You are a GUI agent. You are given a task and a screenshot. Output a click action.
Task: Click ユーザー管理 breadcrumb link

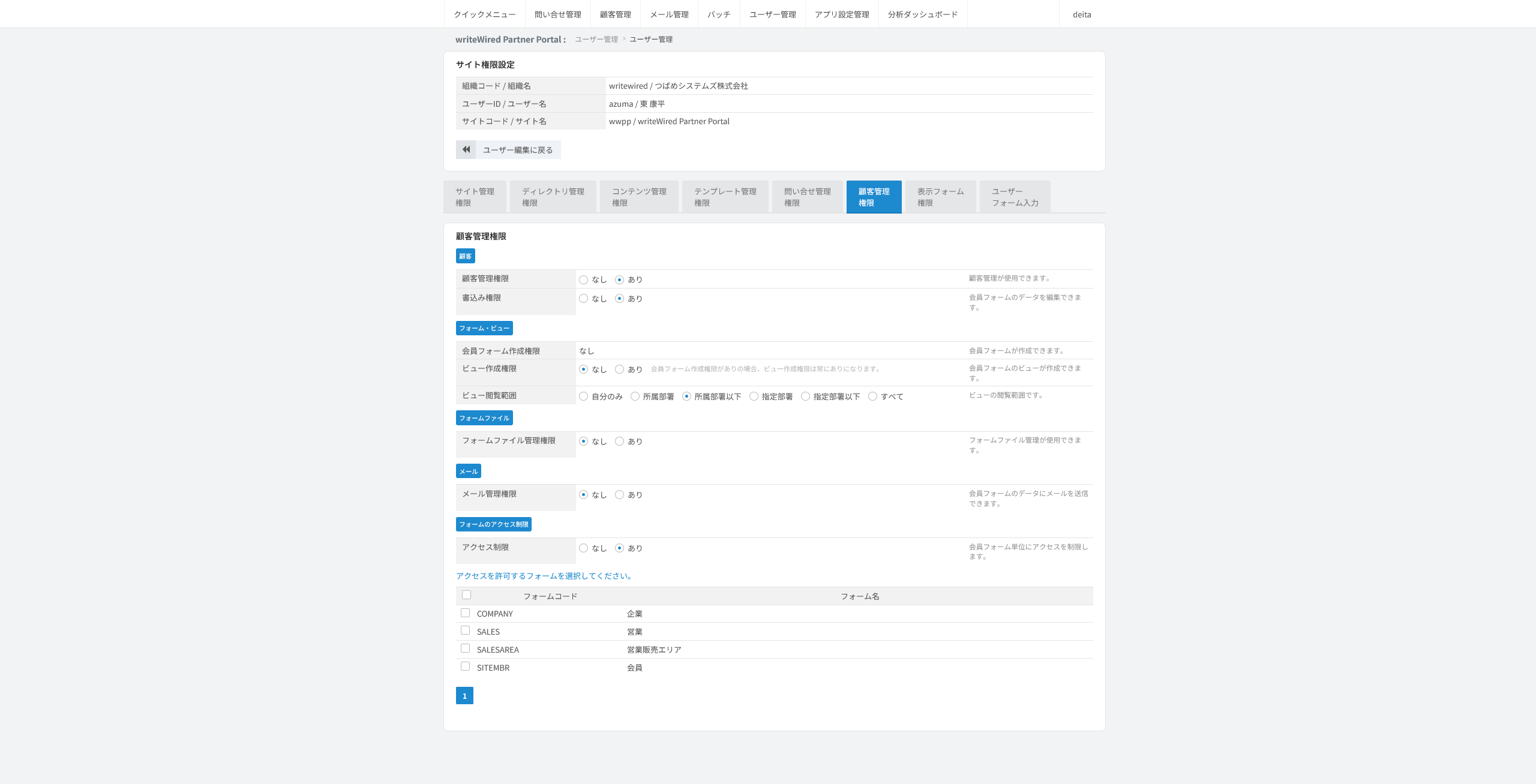(596, 40)
